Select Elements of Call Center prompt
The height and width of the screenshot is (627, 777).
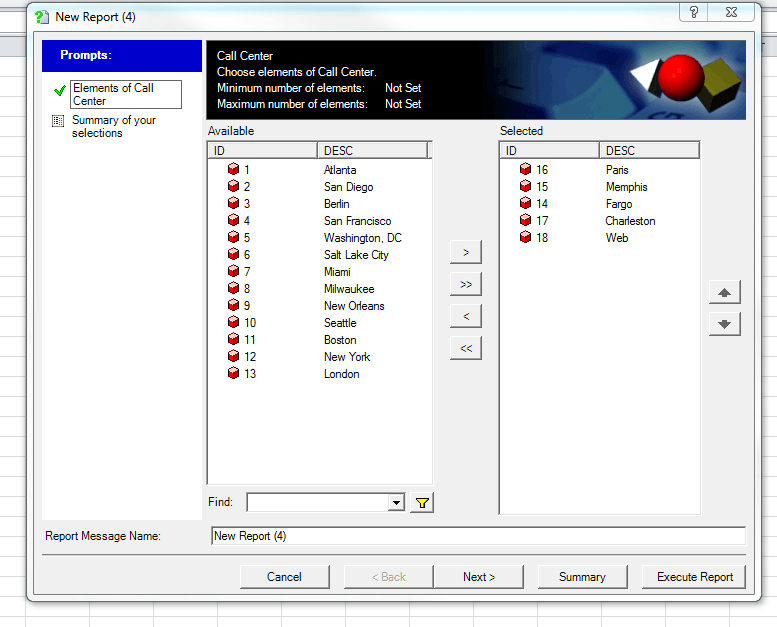tap(125, 94)
